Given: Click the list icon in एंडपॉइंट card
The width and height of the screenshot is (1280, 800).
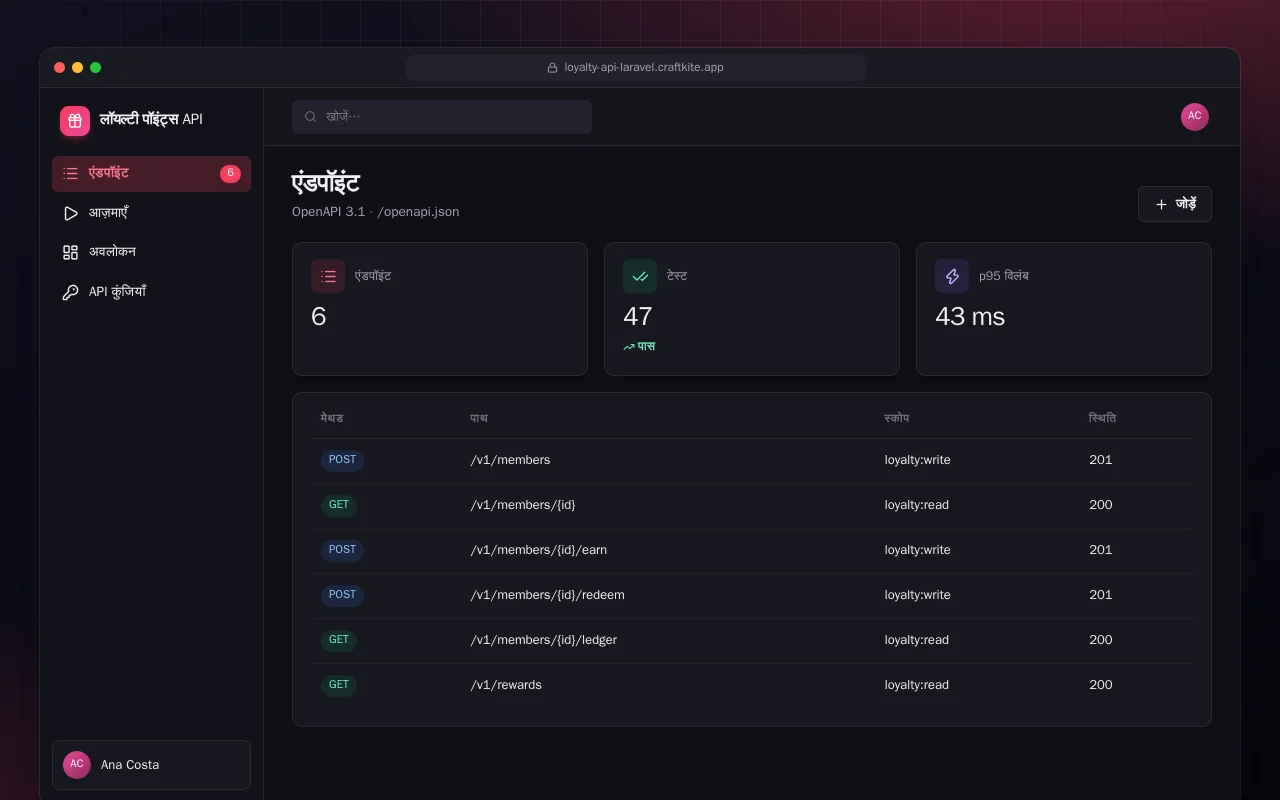Looking at the screenshot, I should (x=328, y=276).
